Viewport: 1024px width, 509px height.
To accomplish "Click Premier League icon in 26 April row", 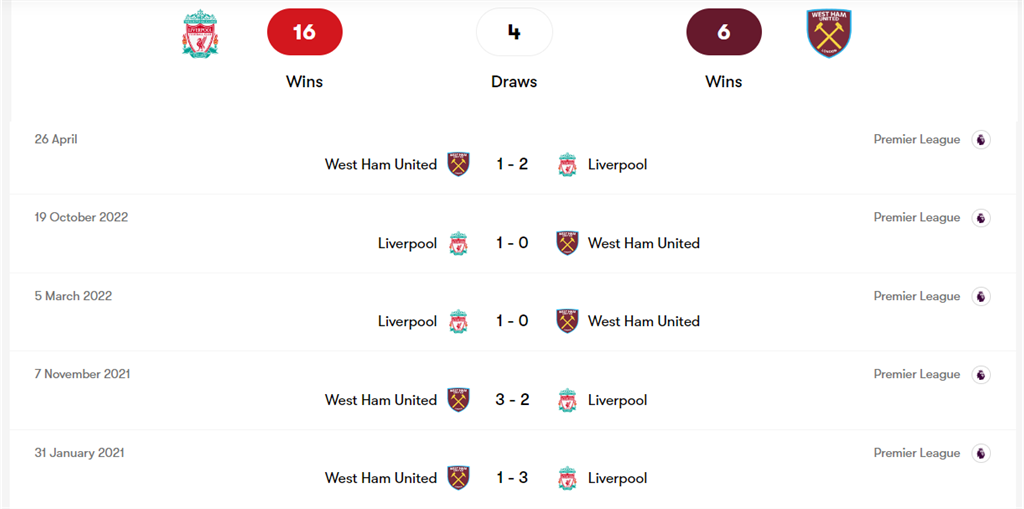I will (x=981, y=140).
